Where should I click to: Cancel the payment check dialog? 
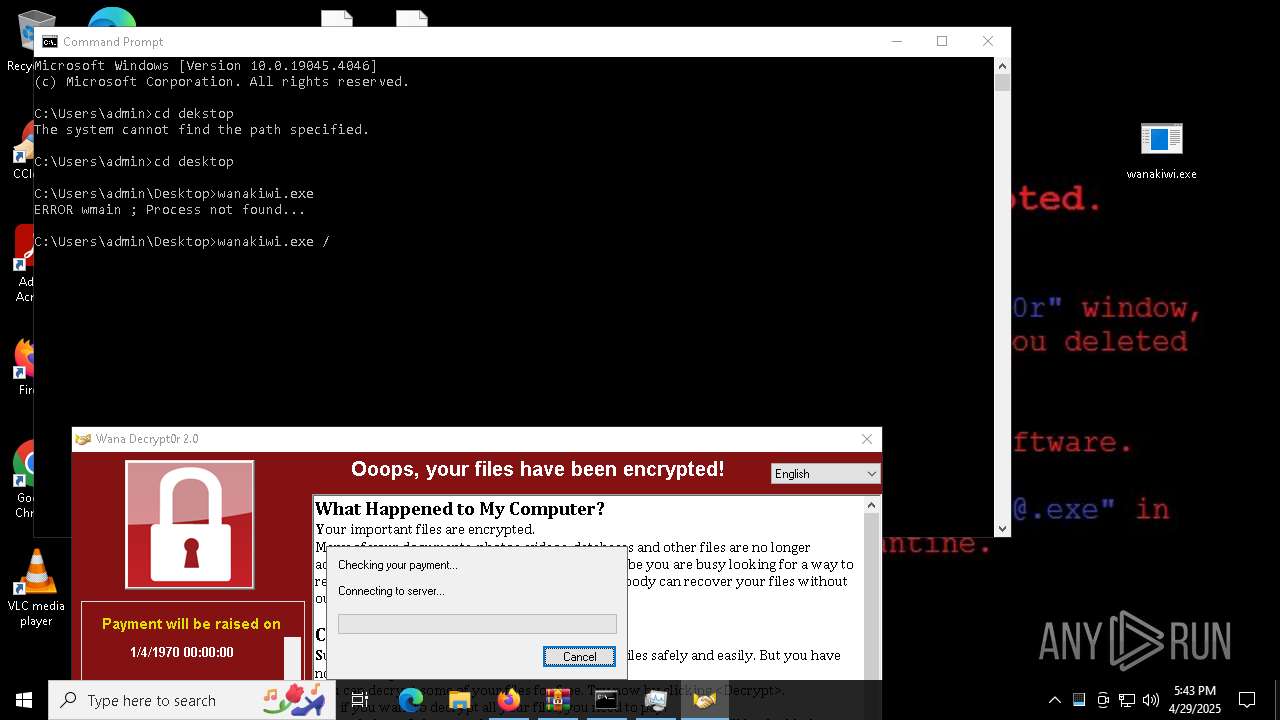click(579, 656)
